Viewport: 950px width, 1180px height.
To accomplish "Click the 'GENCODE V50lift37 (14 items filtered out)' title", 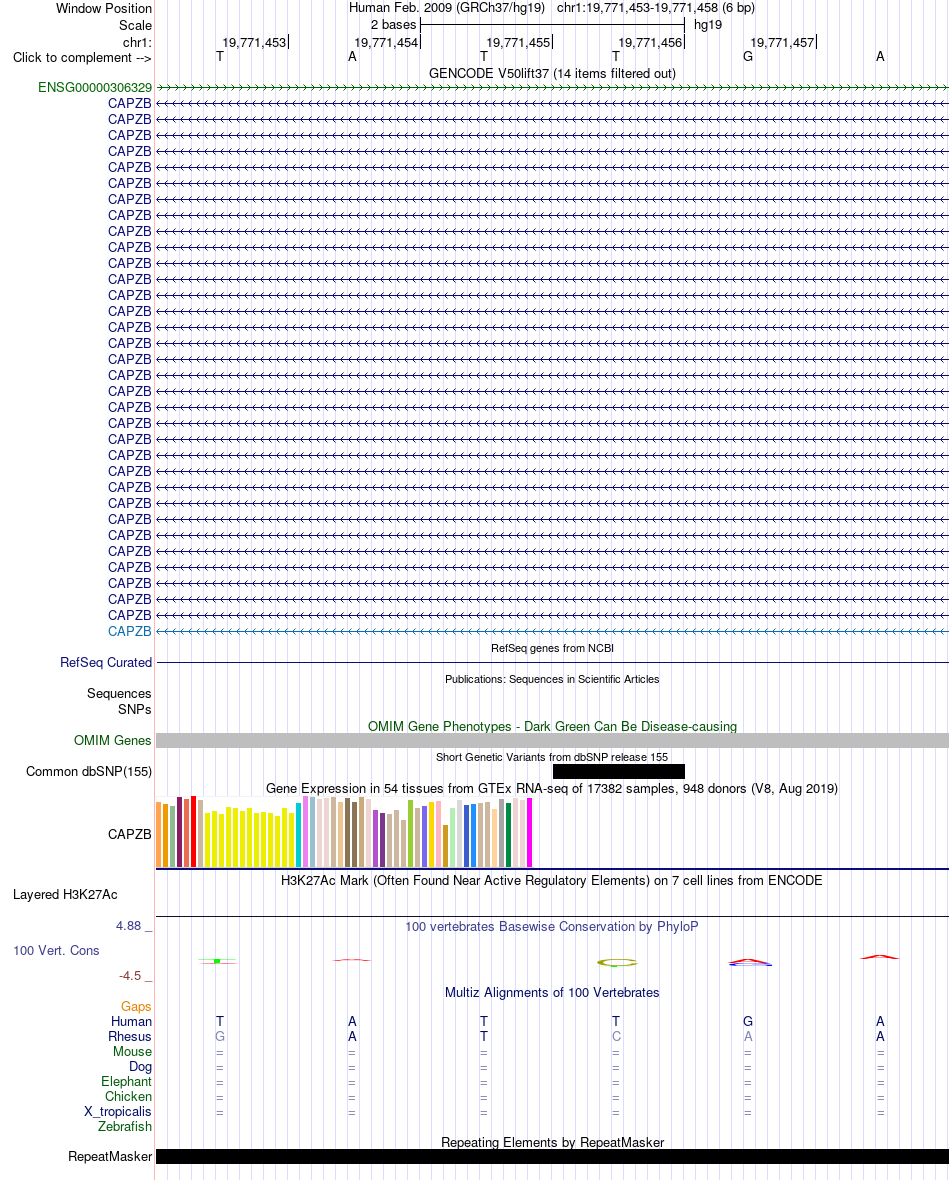I will coord(552,74).
